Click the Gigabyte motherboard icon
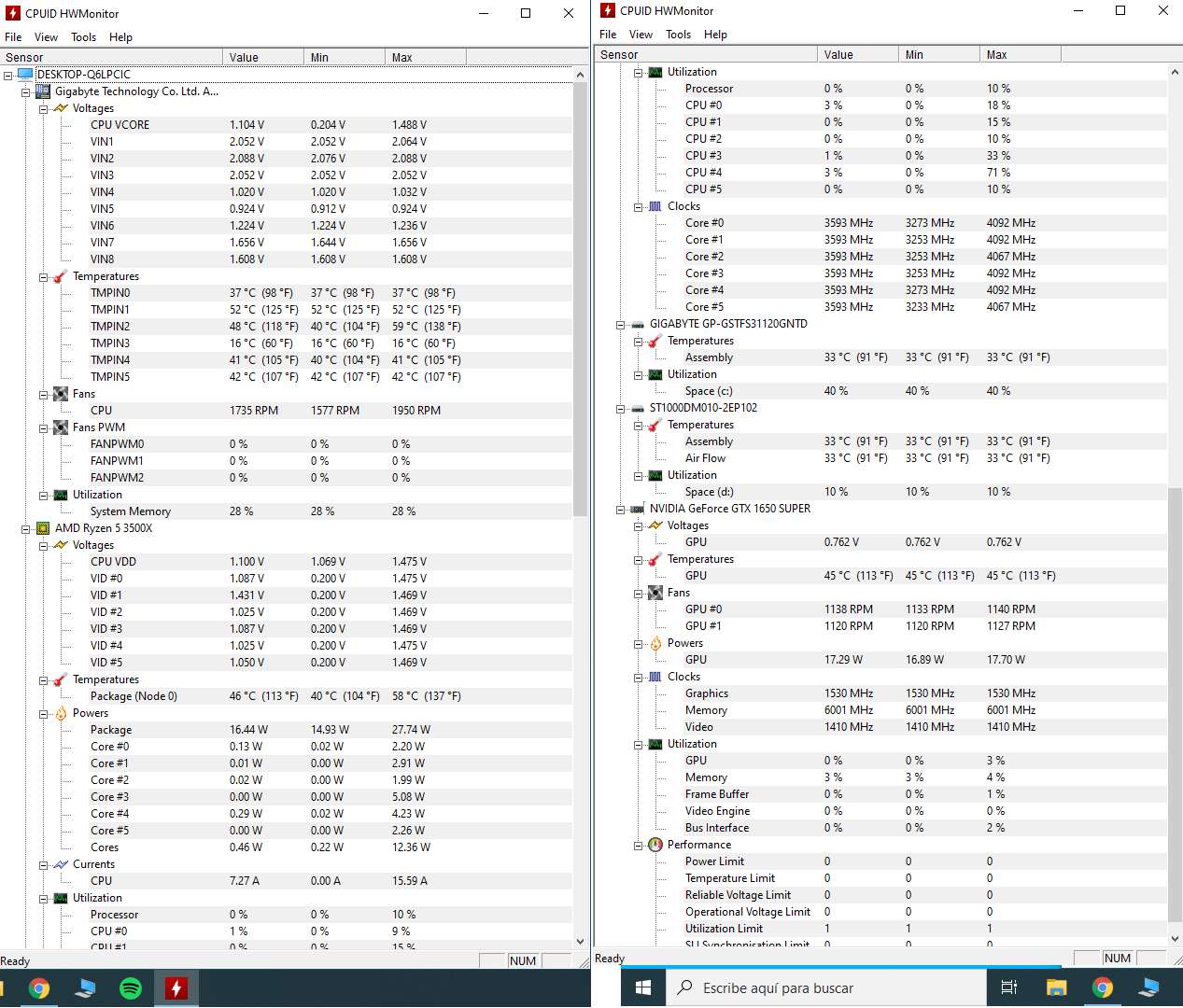1183x1008 pixels. [x=43, y=91]
